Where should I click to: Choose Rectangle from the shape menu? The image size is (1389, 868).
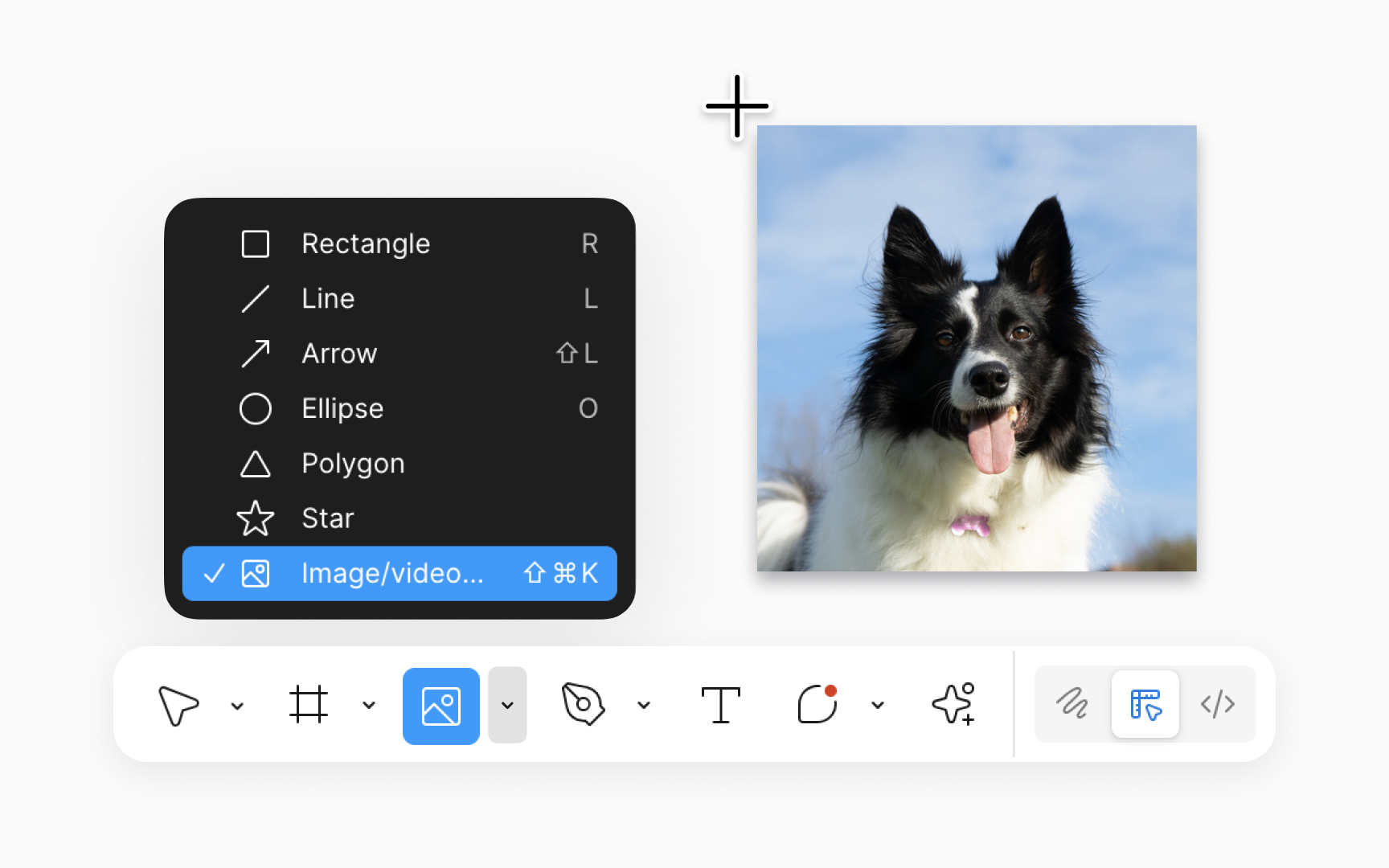pos(366,244)
